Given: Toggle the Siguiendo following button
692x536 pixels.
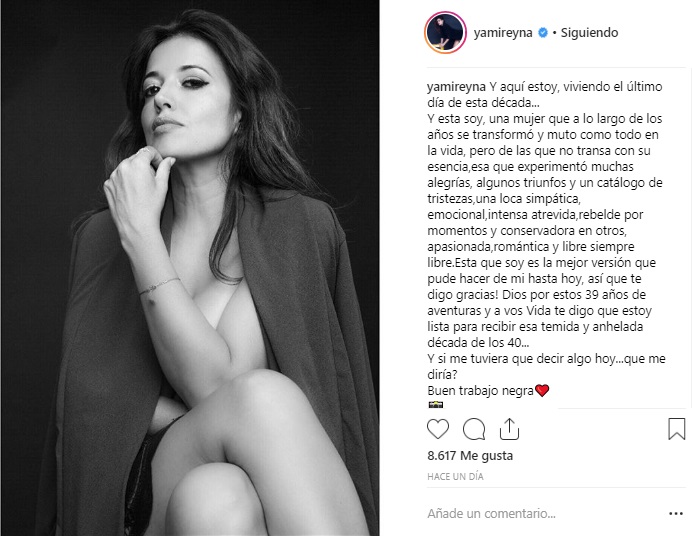Looking at the screenshot, I should click(589, 33).
